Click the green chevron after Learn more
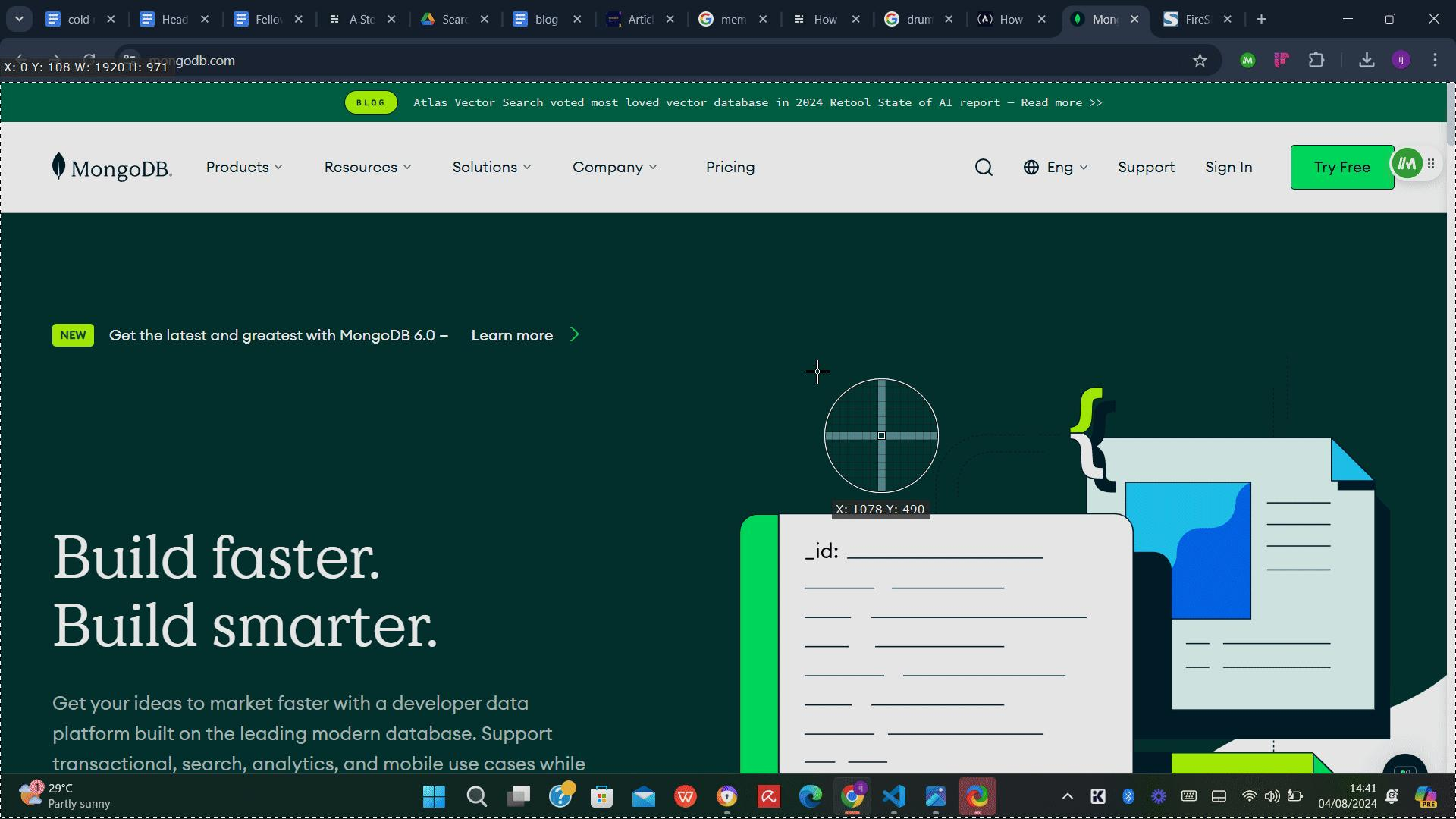 [x=575, y=335]
